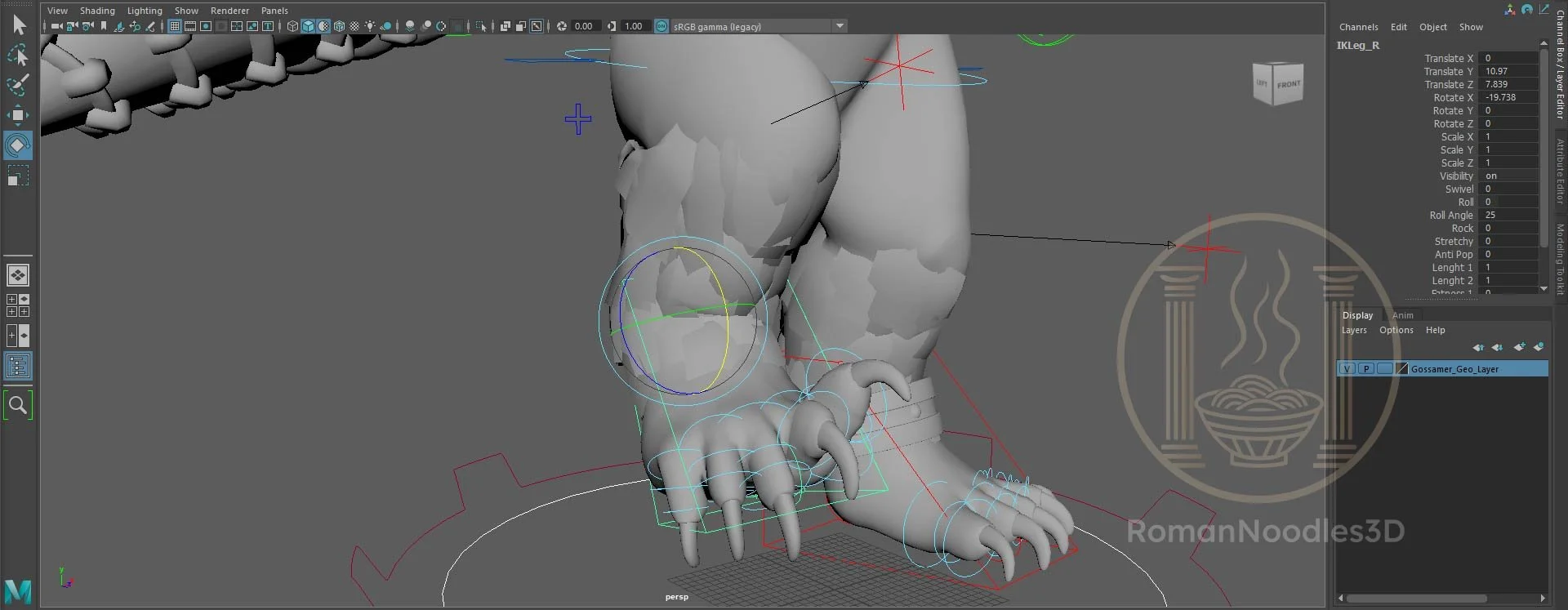1568x610 pixels.
Task: Pick the Scale tool
Action: click(18, 176)
